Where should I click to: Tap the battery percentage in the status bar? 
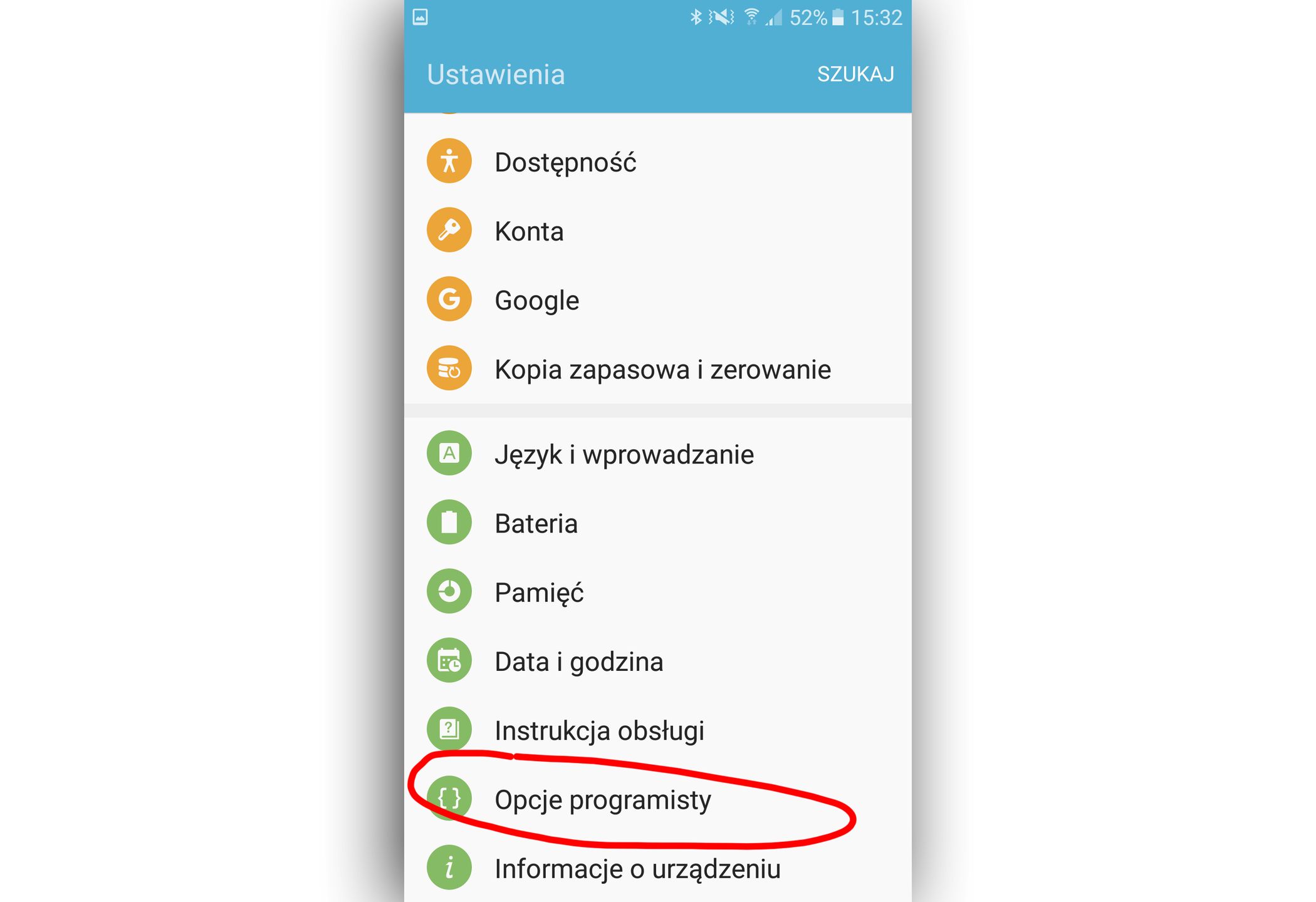808,18
